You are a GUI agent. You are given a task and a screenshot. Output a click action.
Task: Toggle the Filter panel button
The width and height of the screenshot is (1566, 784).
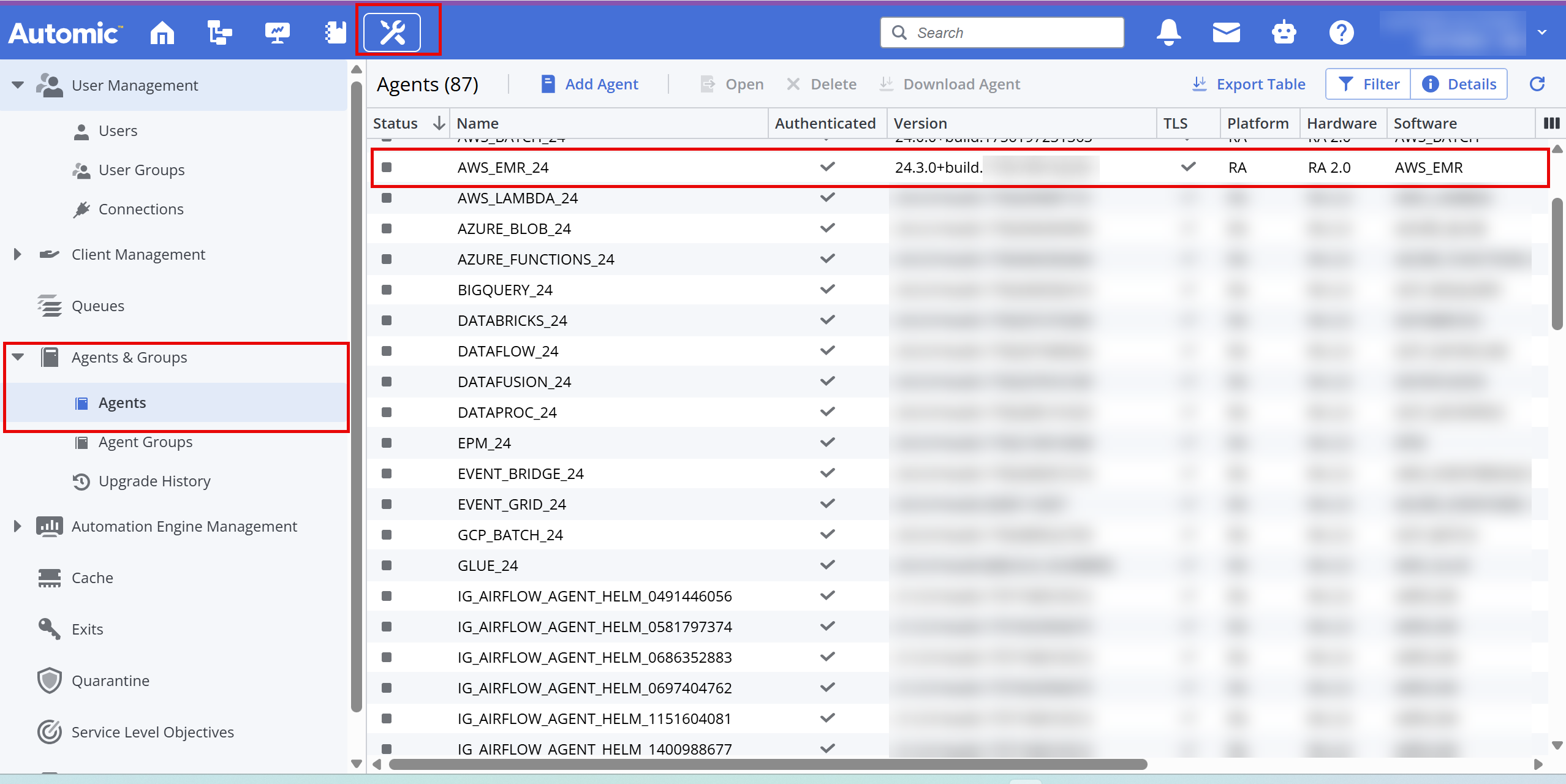coord(1369,84)
